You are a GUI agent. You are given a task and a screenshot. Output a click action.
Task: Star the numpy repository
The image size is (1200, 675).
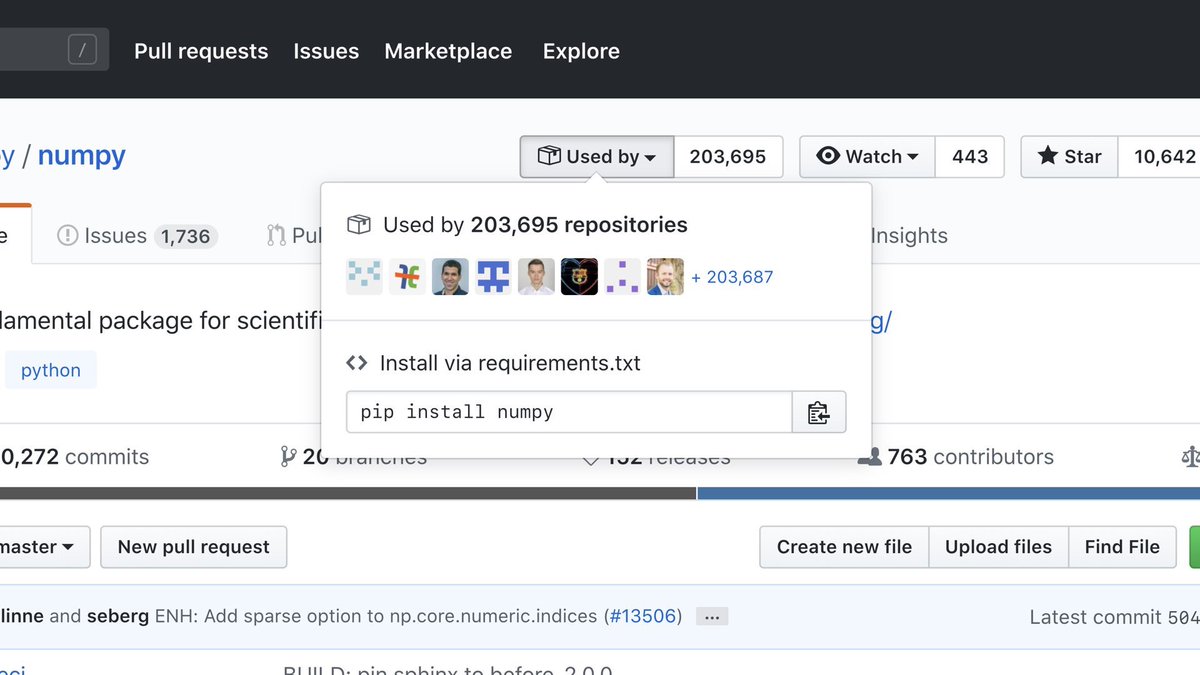tap(1069, 156)
